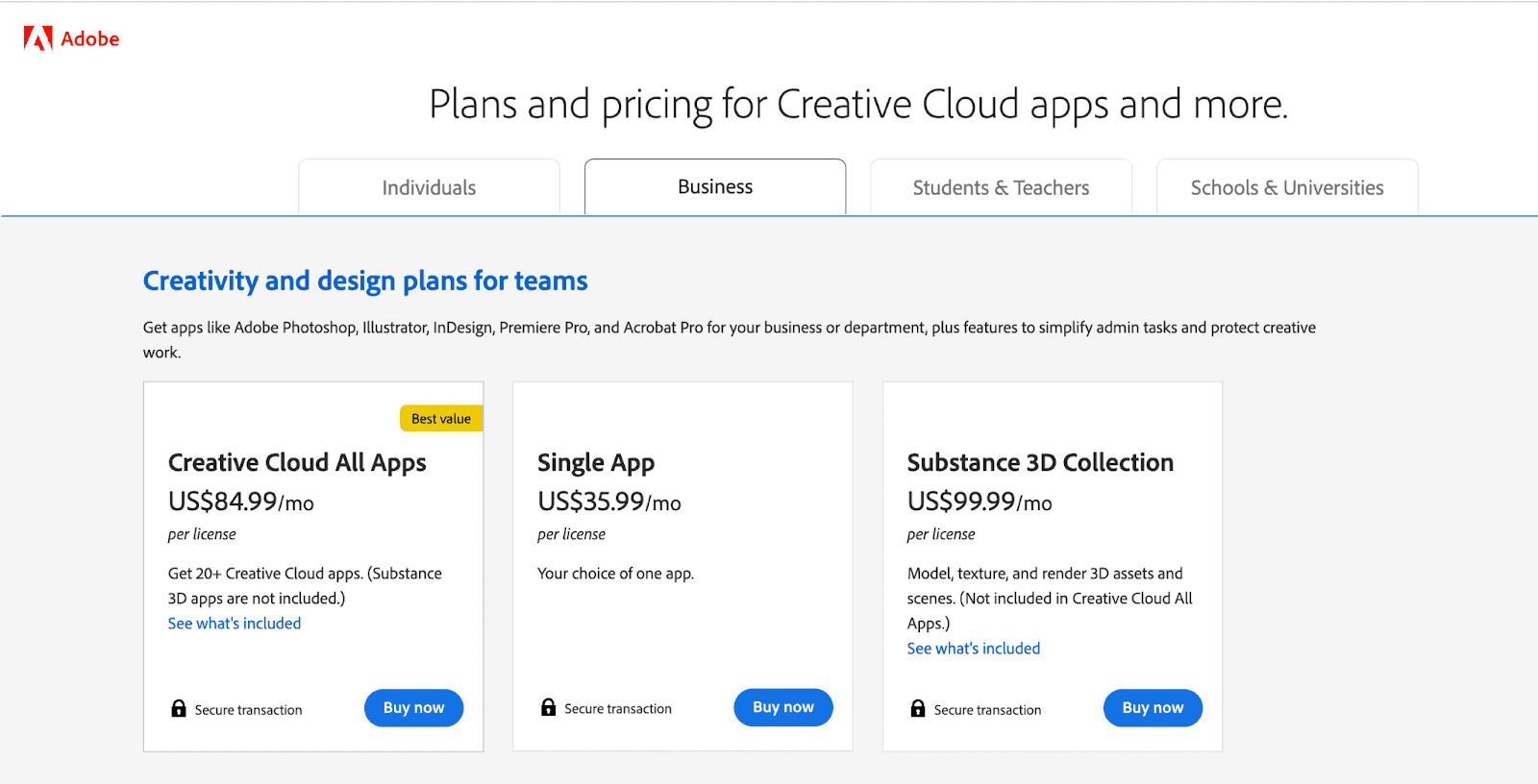Select the Business tab
The image size is (1538, 784).
pyautogui.click(x=715, y=186)
